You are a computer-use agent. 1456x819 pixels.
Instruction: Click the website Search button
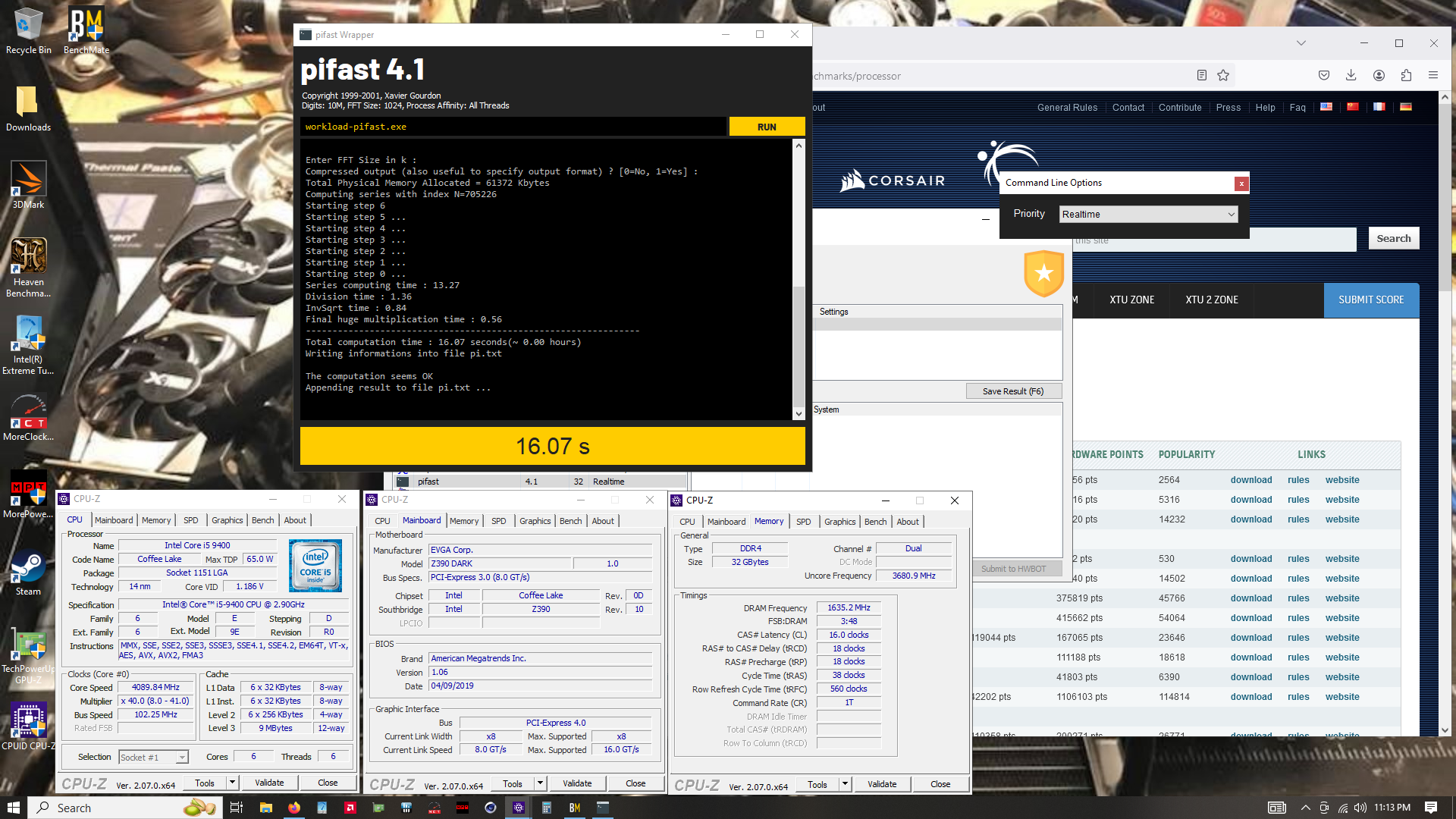tap(1393, 239)
